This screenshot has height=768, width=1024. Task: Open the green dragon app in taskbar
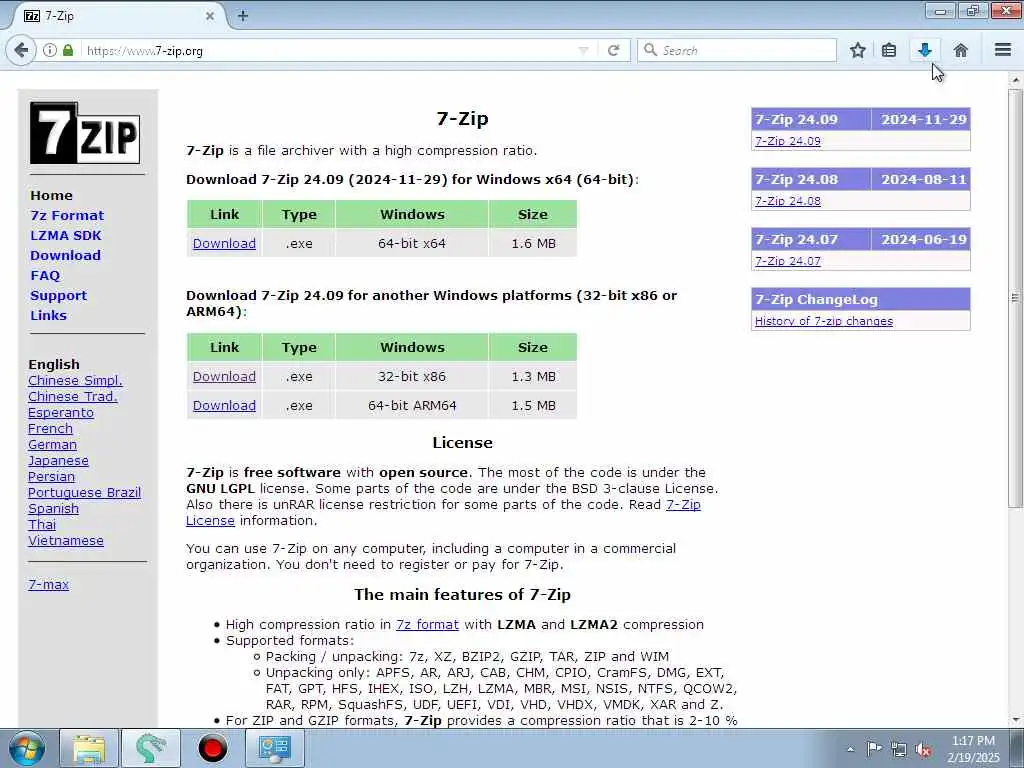[150, 748]
